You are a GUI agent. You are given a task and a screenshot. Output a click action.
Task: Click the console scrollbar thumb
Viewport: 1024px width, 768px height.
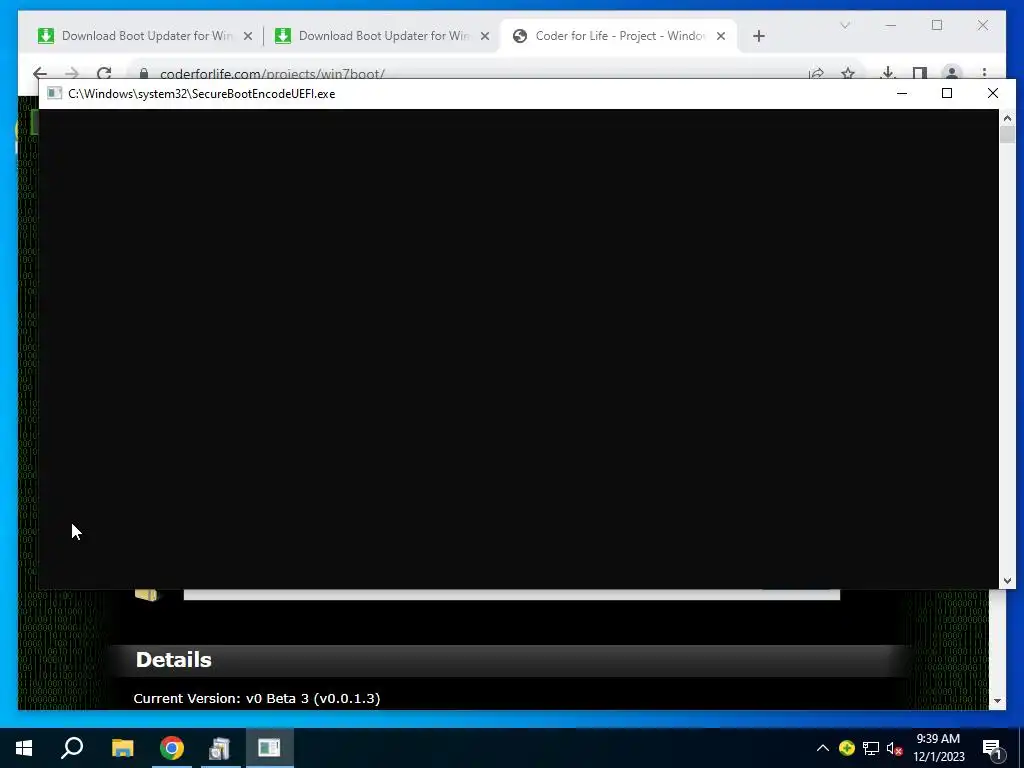tap(1007, 135)
